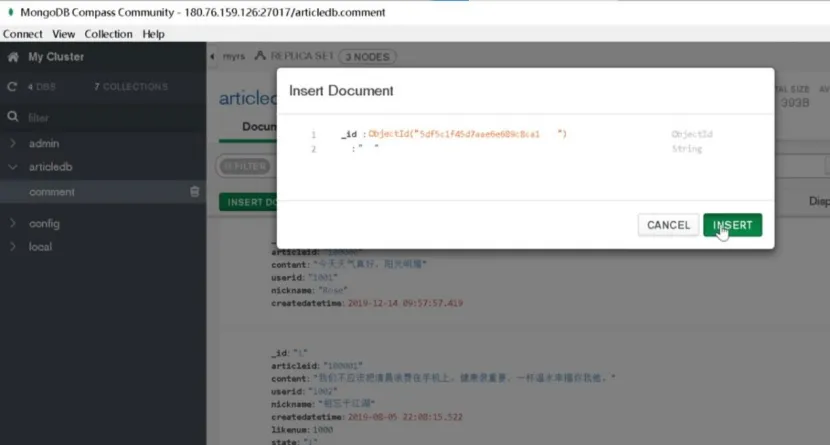This screenshot has width=830, height=445.
Task: Click the refresh databases icon
Action: point(12,86)
